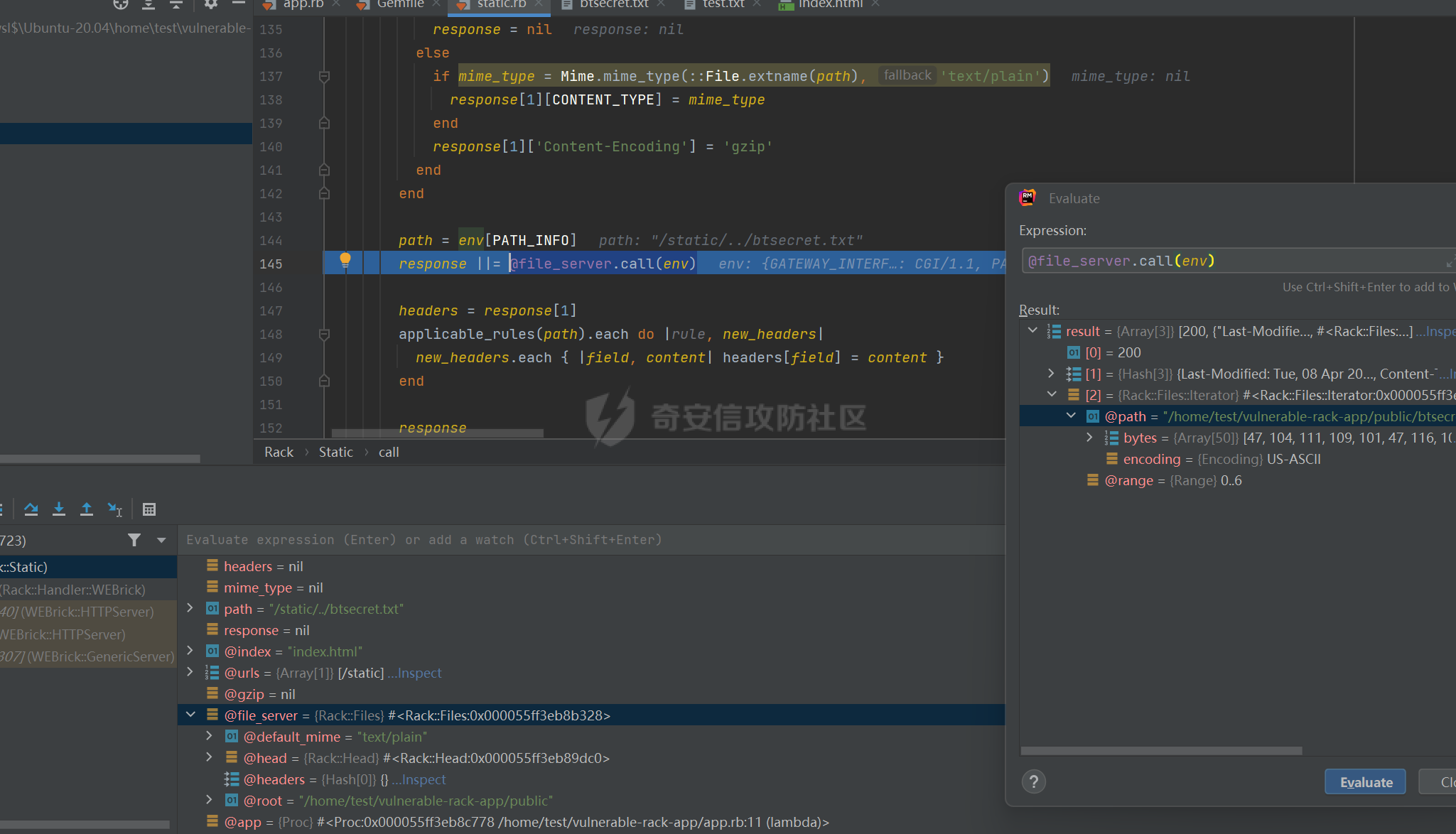Toggle breakpoint at line number 147
Screen dimensions: 1456x834
click(x=271, y=310)
